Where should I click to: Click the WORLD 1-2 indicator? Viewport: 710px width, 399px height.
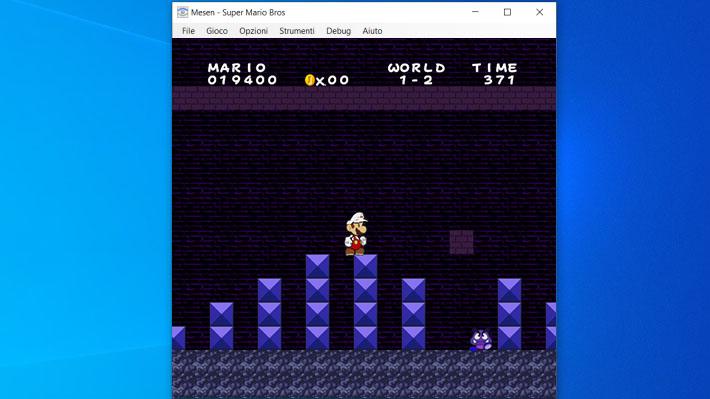[417, 74]
